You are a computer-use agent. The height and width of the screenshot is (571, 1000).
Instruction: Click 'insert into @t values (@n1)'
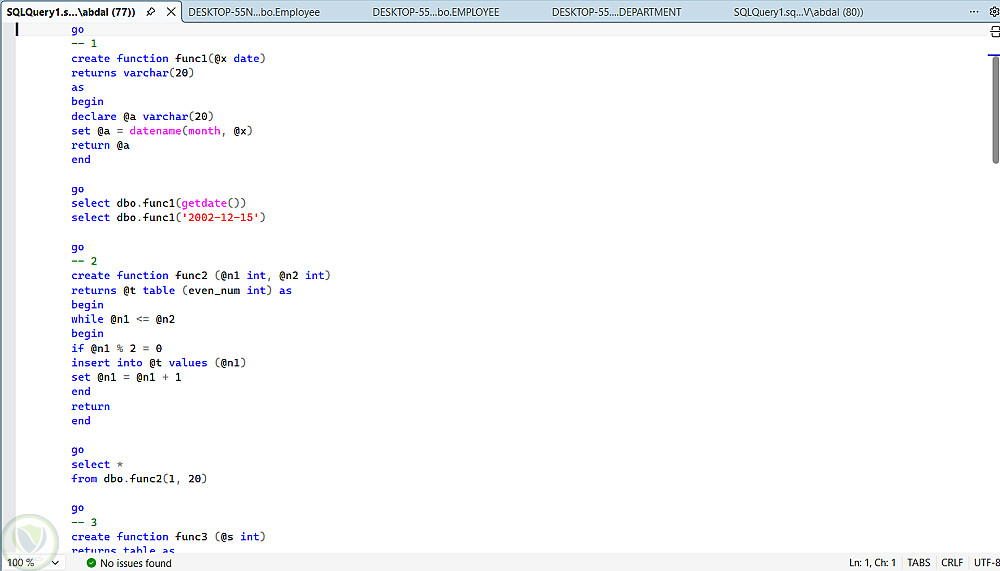pos(159,362)
